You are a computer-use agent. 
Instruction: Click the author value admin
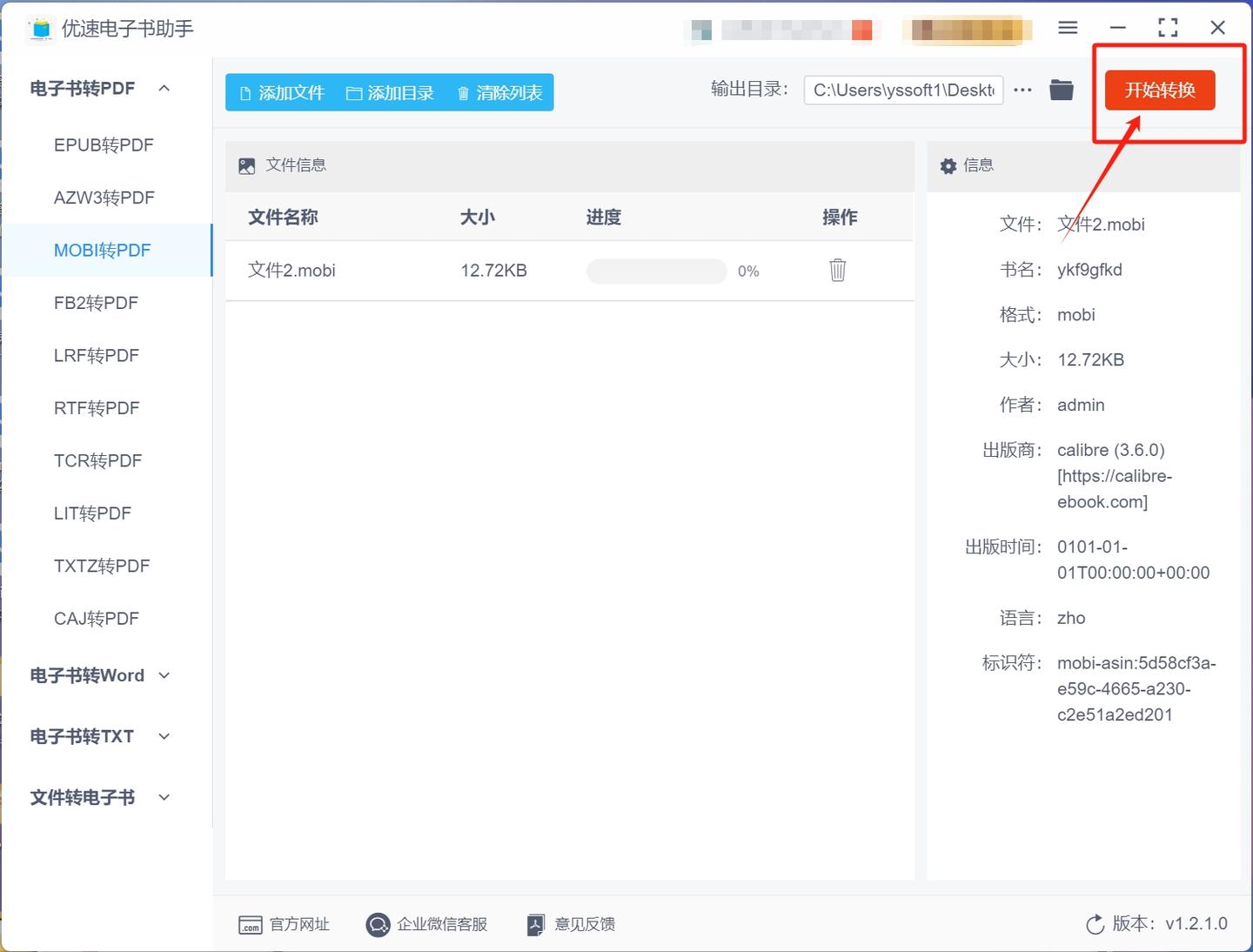[1081, 405]
